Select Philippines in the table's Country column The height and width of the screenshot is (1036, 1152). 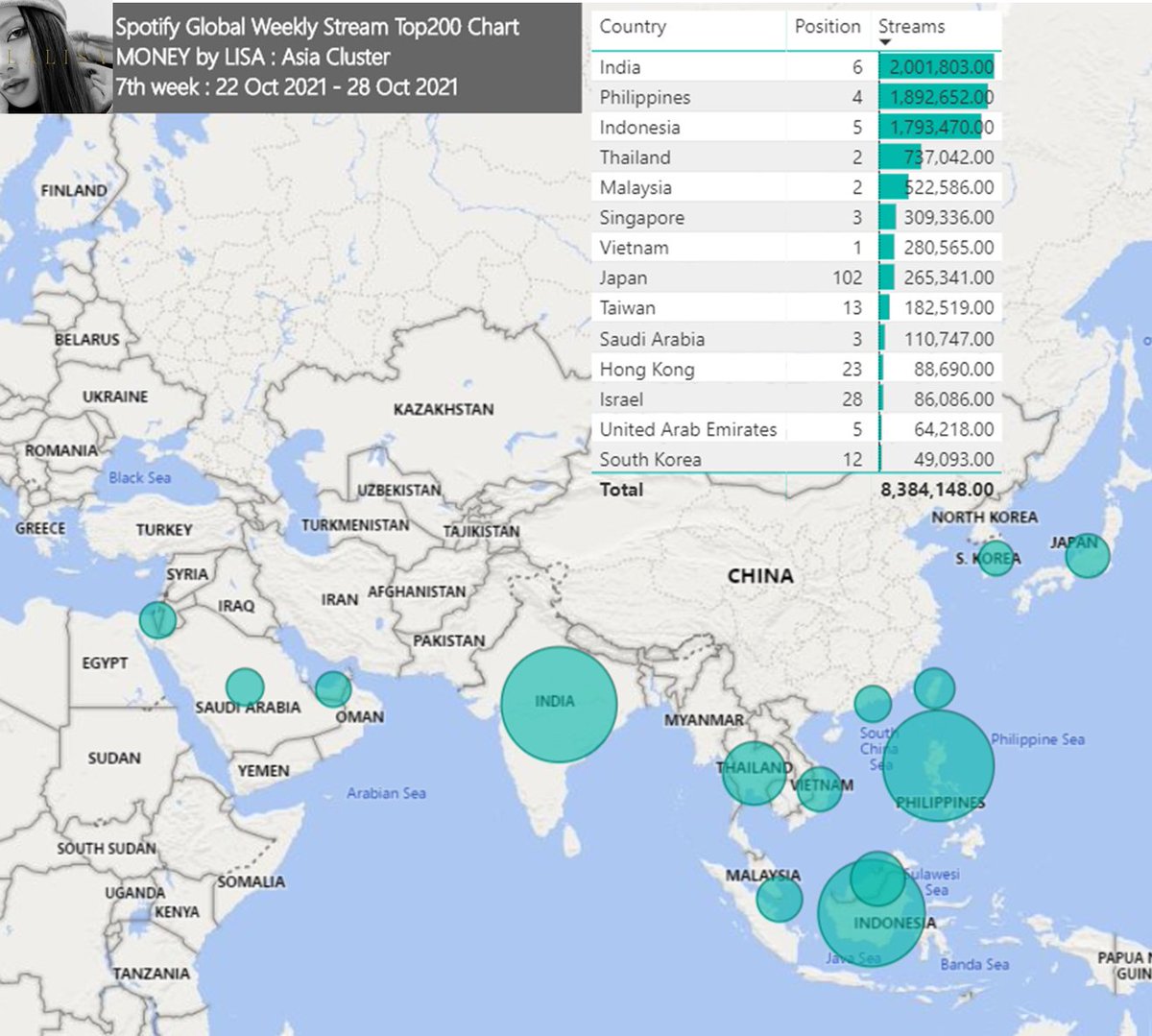pyautogui.click(x=645, y=97)
